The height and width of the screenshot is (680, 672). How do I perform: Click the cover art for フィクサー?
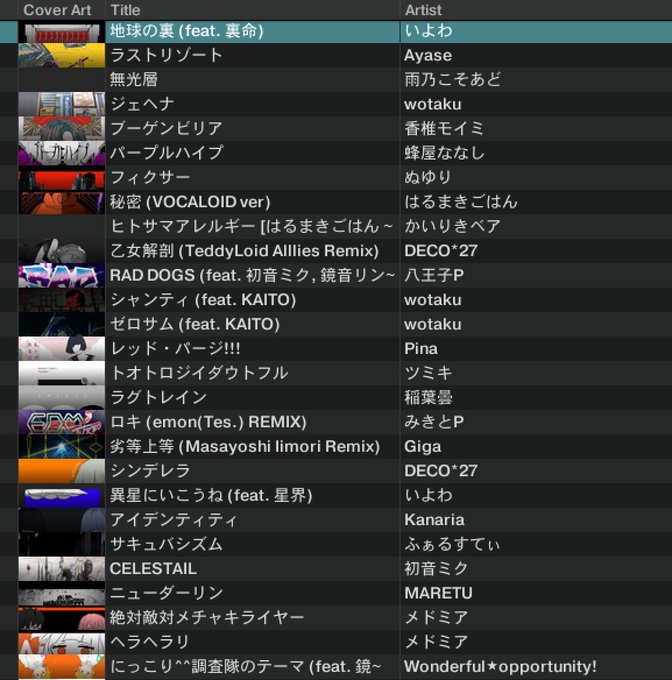[62, 177]
